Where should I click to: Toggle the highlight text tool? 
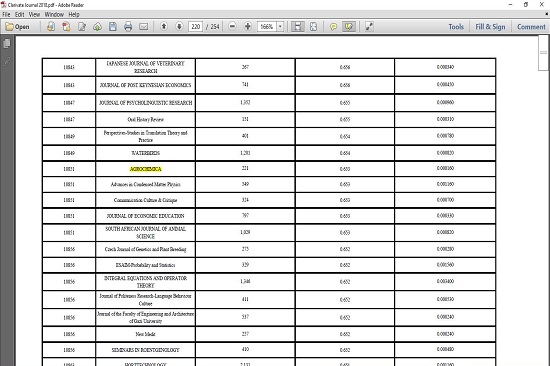(x=349, y=27)
